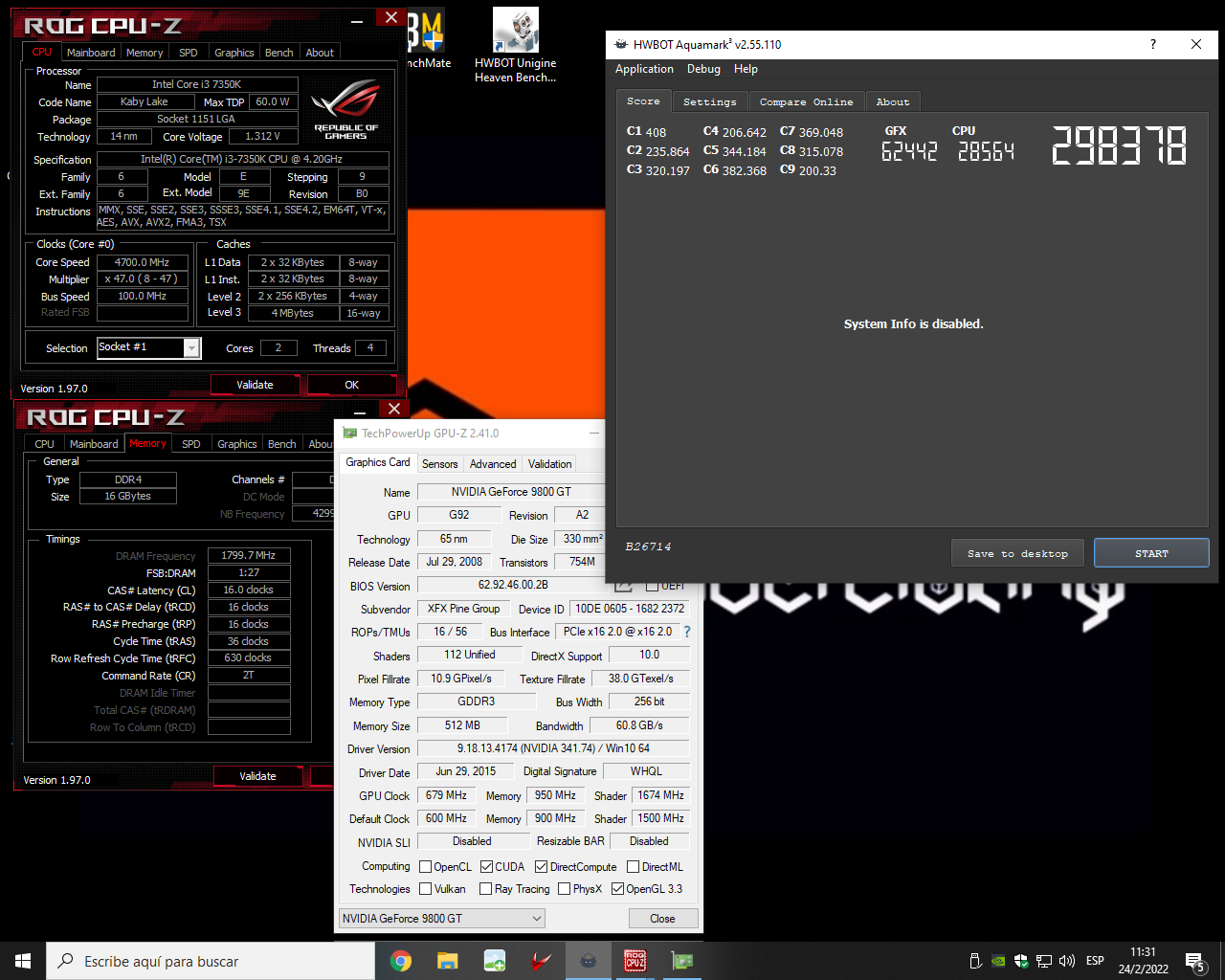Open the Debug menu in Aquamark
The width and height of the screenshot is (1225, 980).
pos(703,69)
